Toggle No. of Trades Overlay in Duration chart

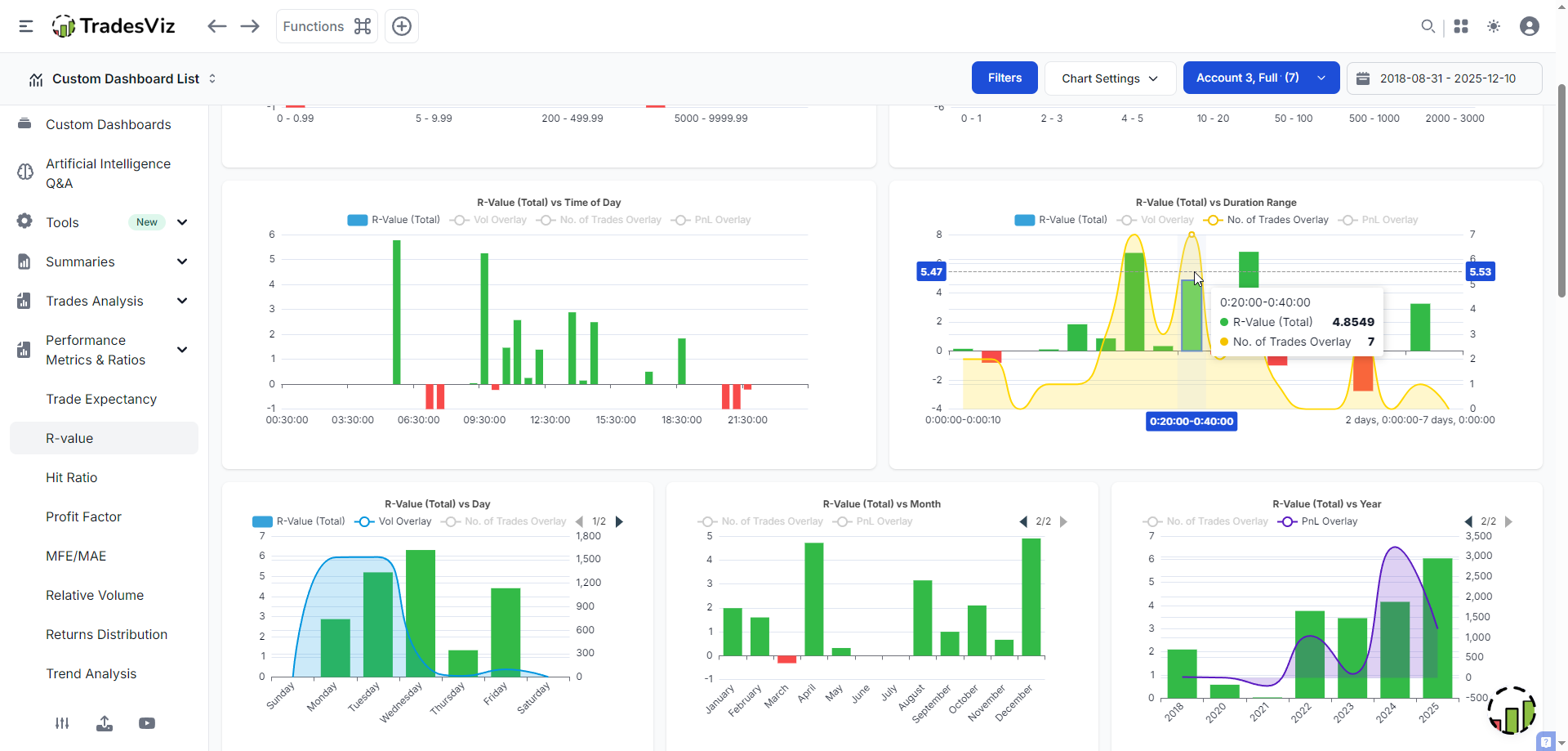click(1266, 220)
